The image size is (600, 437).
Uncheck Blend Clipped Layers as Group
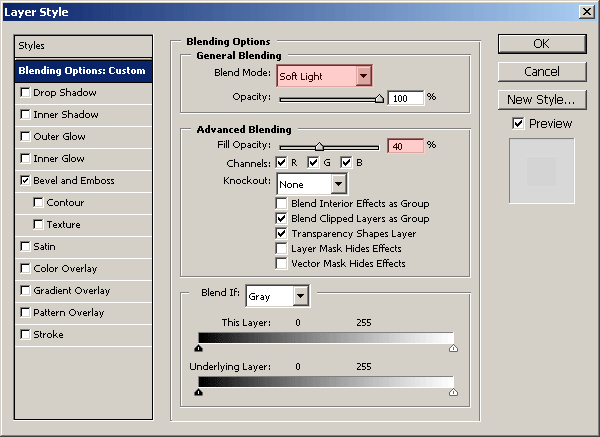[281, 218]
